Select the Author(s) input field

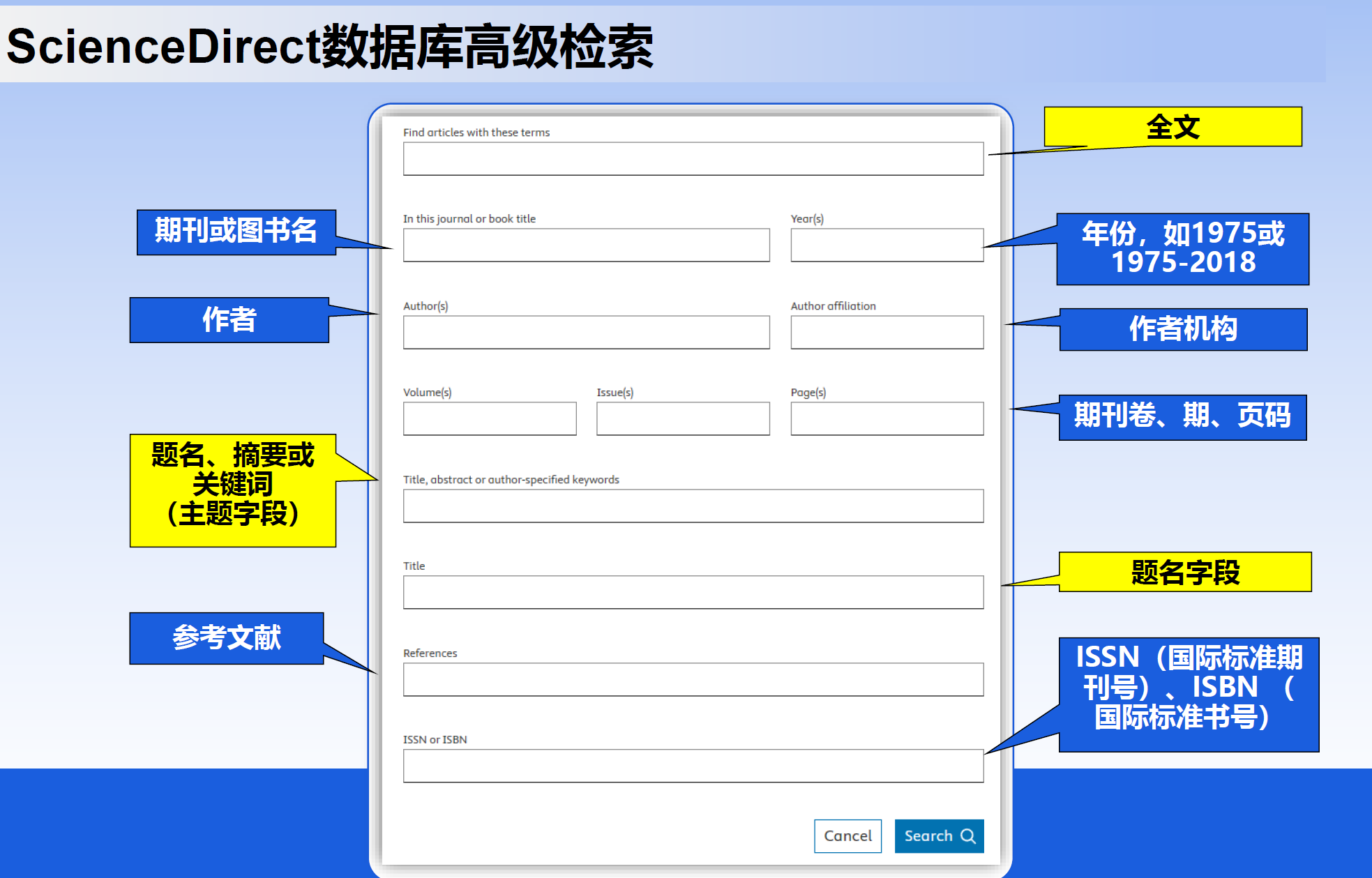pos(586,332)
